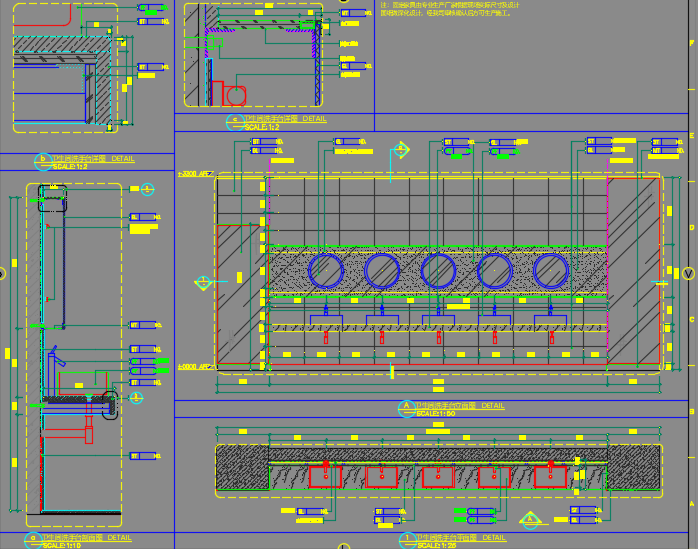The width and height of the screenshot is (698, 549).
Task: Click grid letter 'F' on right border
Action: pos(692,43)
